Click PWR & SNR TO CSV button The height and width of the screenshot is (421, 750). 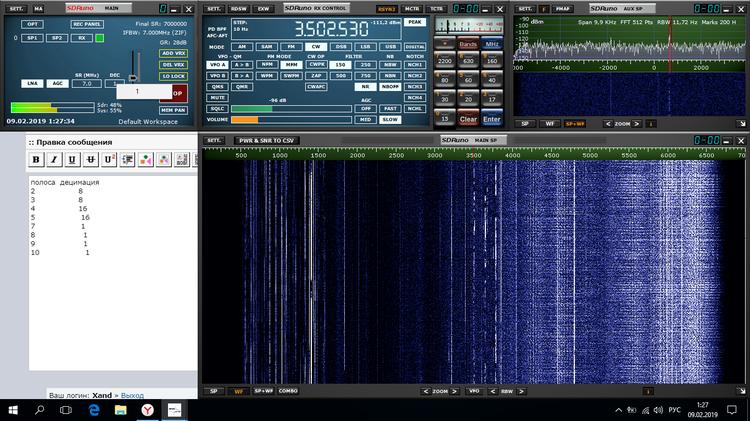click(x=266, y=140)
